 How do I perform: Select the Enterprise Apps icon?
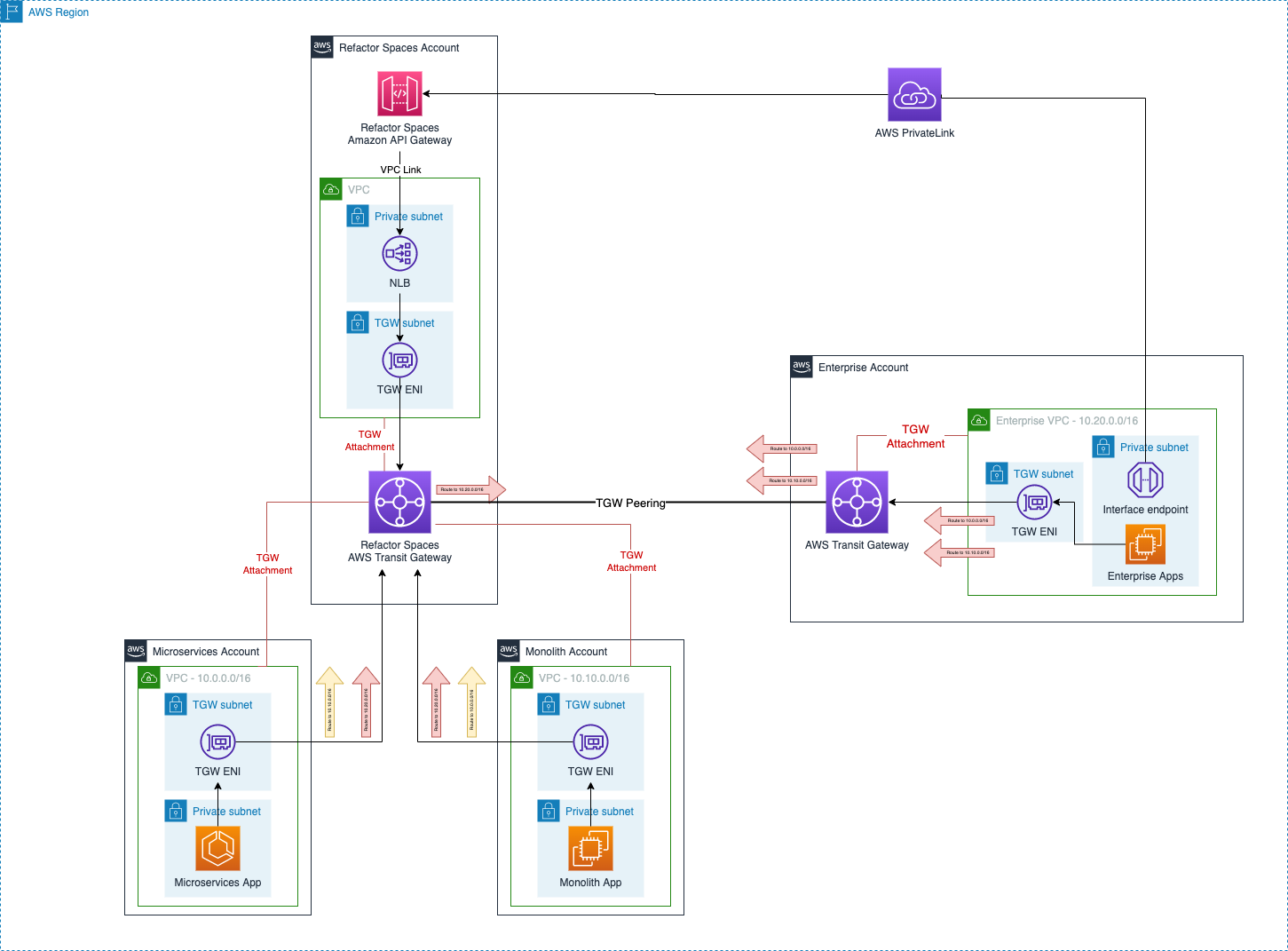pyautogui.click(x=1145, y=545)
